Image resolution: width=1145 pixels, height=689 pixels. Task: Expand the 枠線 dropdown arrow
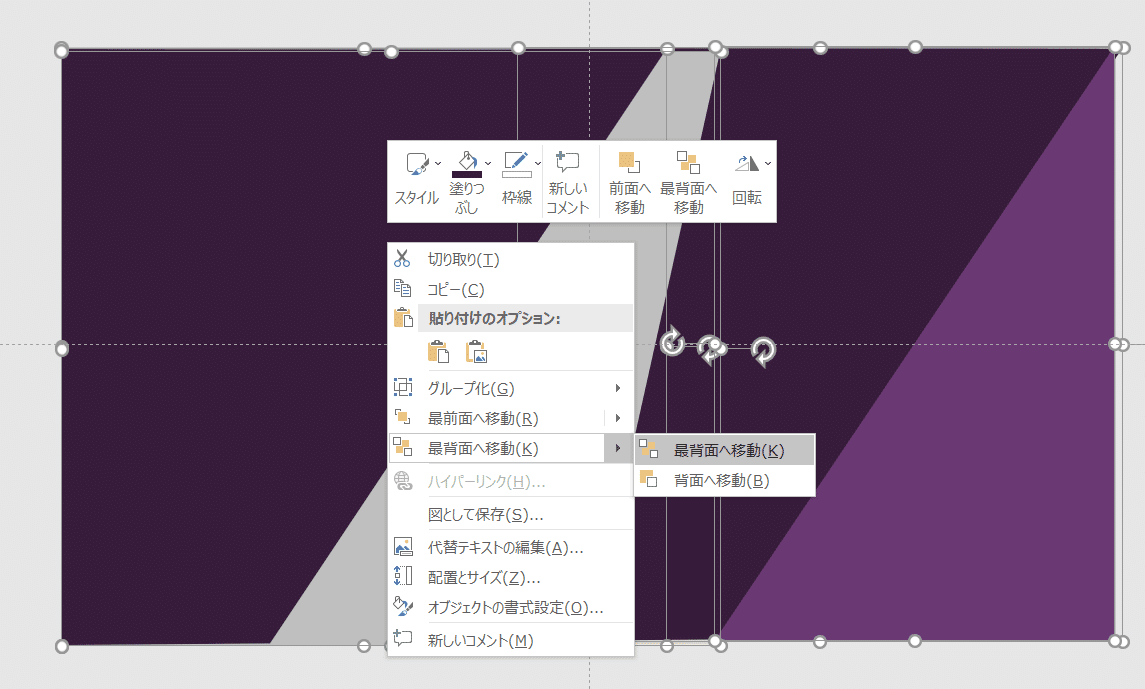pyautogui.click(x=537, y=163)
